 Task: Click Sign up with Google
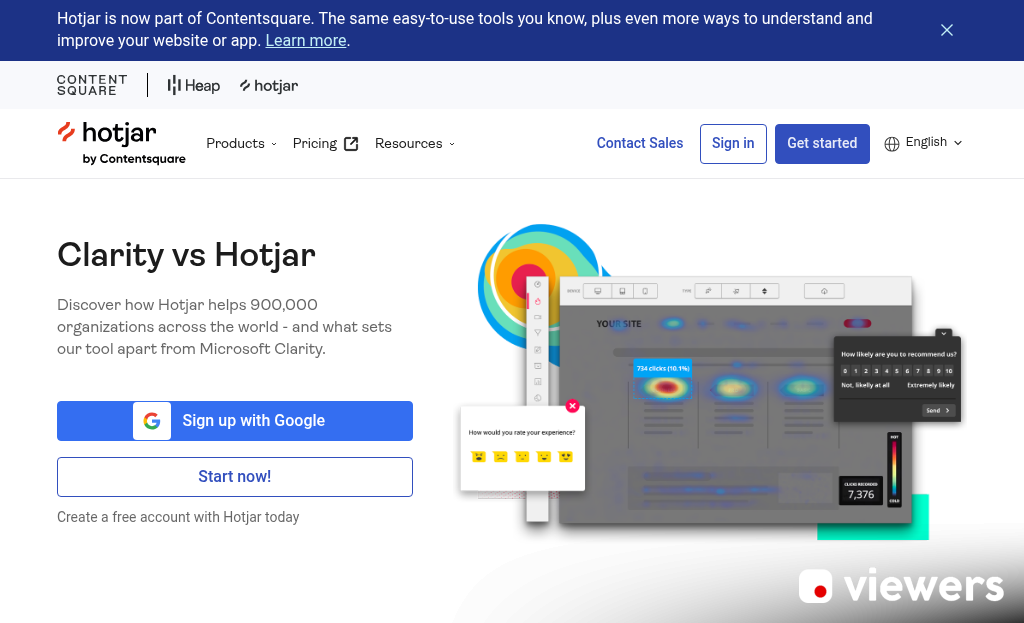[234, 421]
